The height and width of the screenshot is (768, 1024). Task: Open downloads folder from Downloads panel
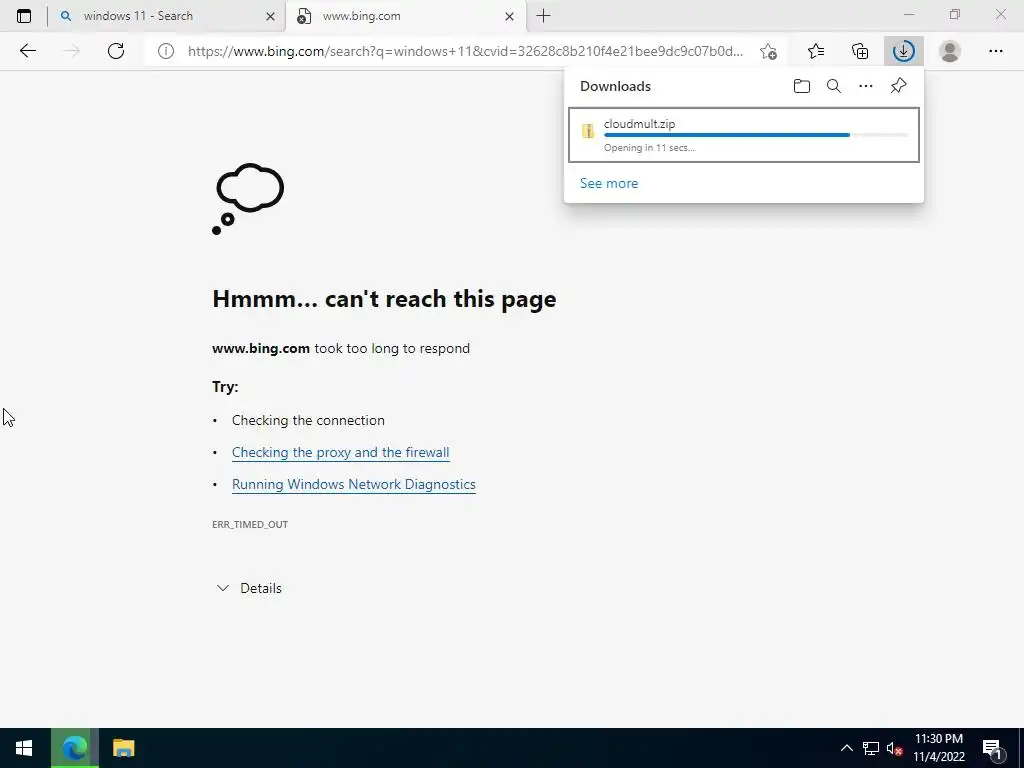point(802,86)
